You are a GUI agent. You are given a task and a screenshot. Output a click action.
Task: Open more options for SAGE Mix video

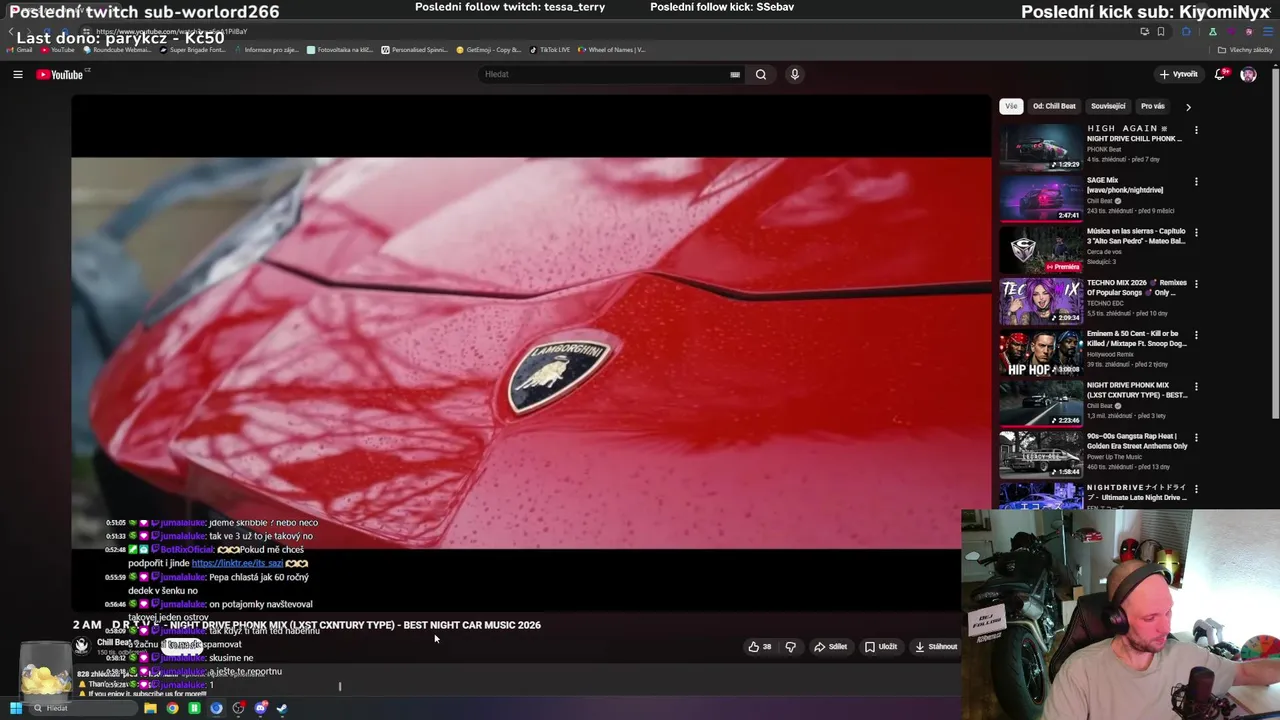point(1196,182)
